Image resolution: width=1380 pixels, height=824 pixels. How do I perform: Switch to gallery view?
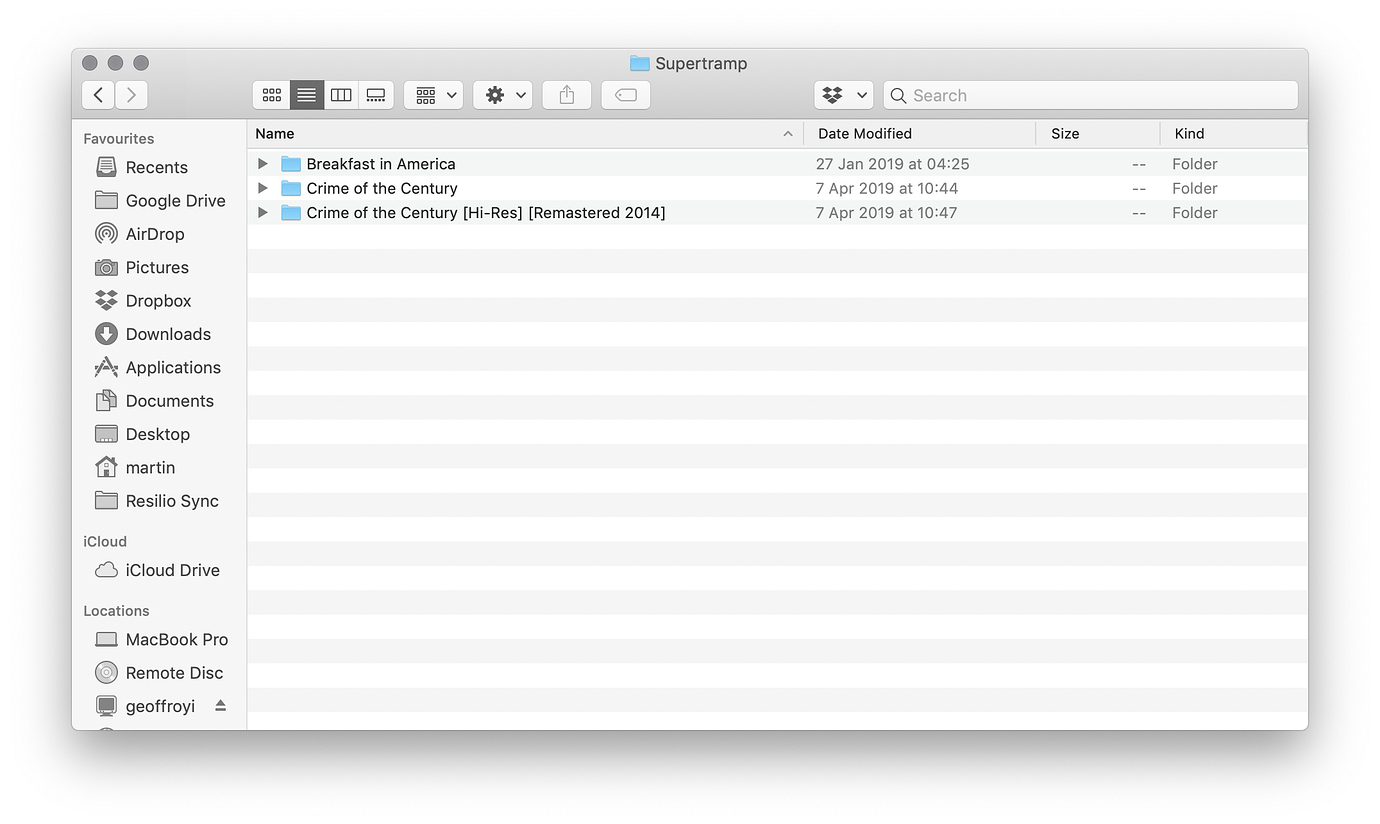(376, 94)
